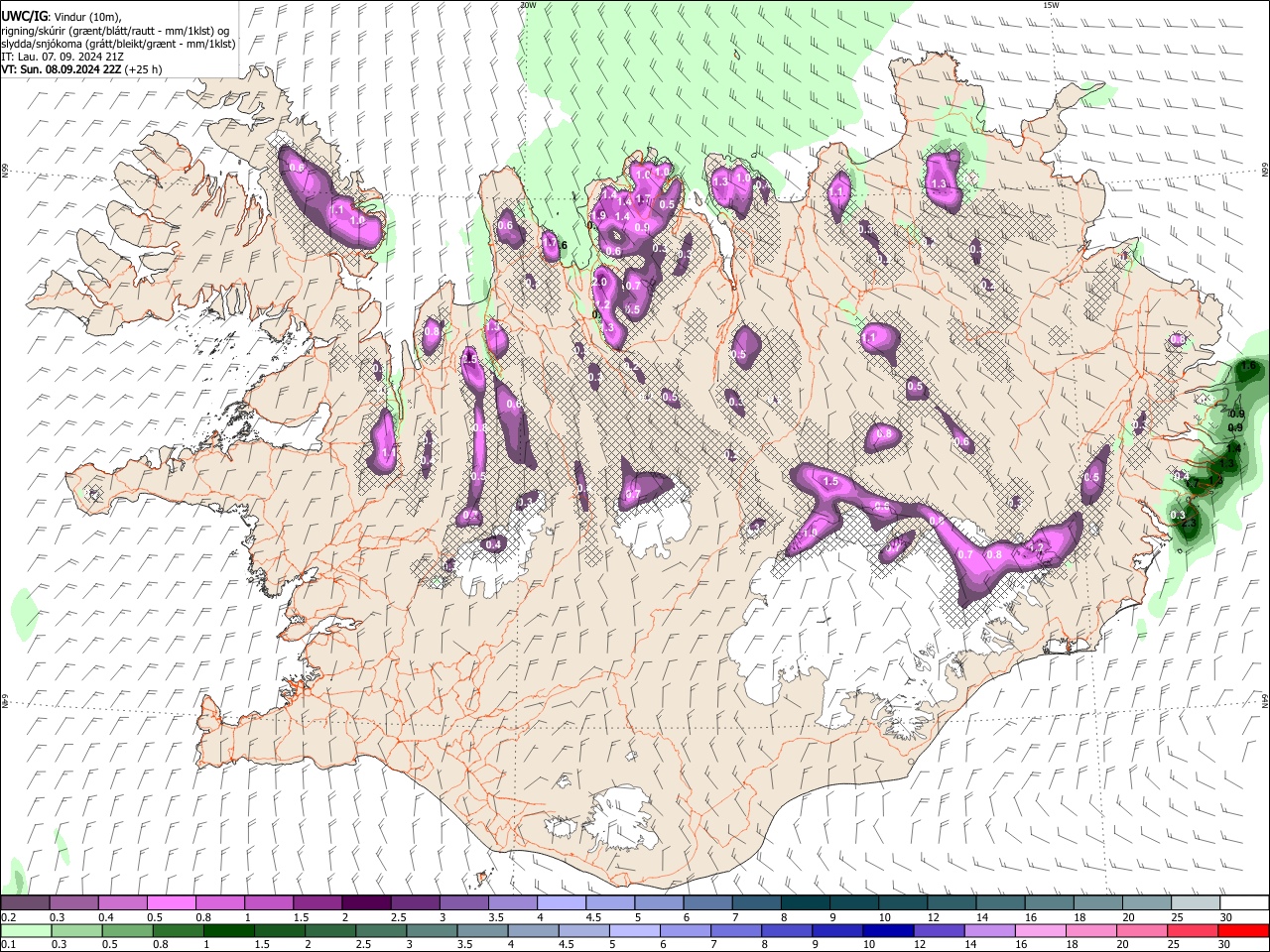Pick lower-row pink swatch between 18 and 20
This screenshot has width=1270, height=952.
pyautogui.click(x=1091, y=930)
